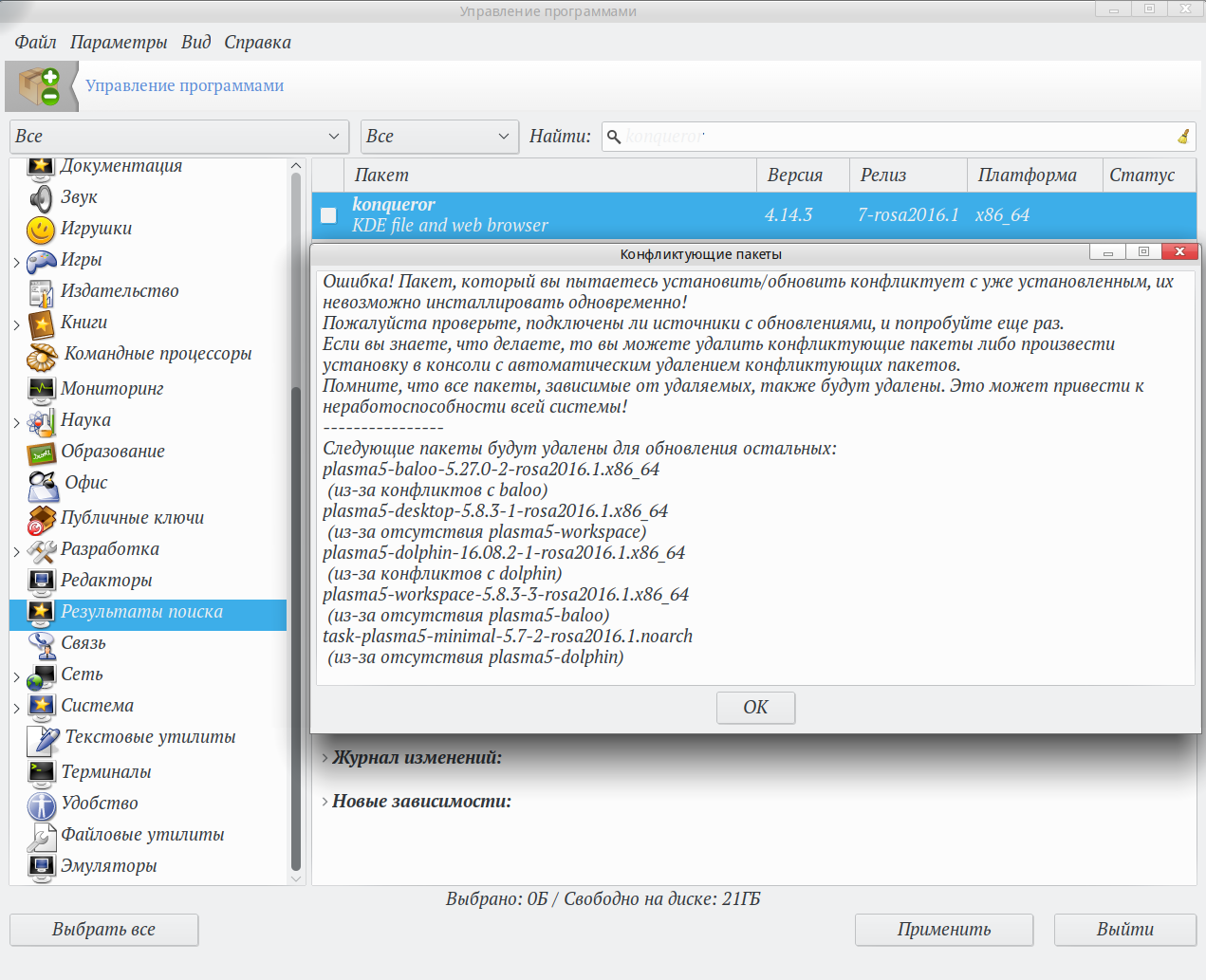
Task: Click the Выйти button
Action: [1125, 930]
